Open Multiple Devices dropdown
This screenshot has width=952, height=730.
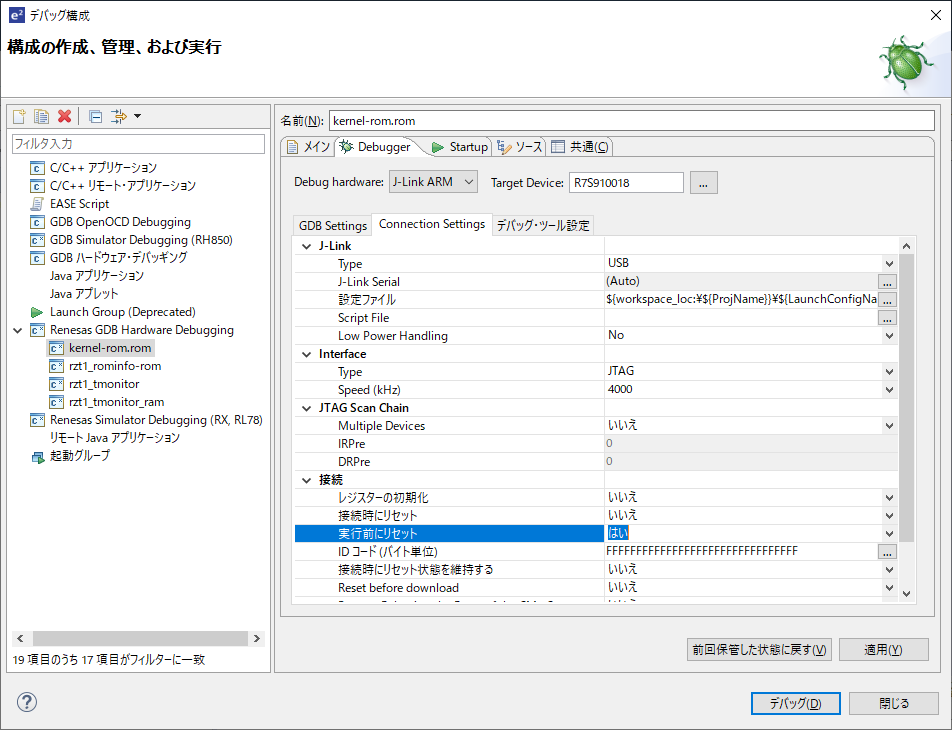(889, 426)
